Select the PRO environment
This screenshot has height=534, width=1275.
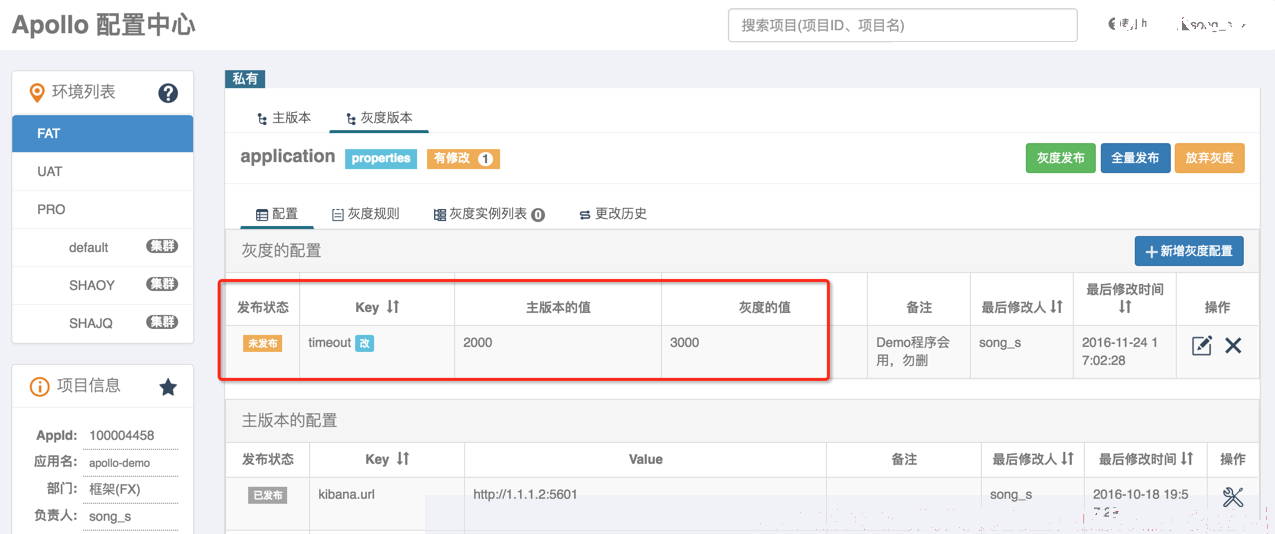102,209
